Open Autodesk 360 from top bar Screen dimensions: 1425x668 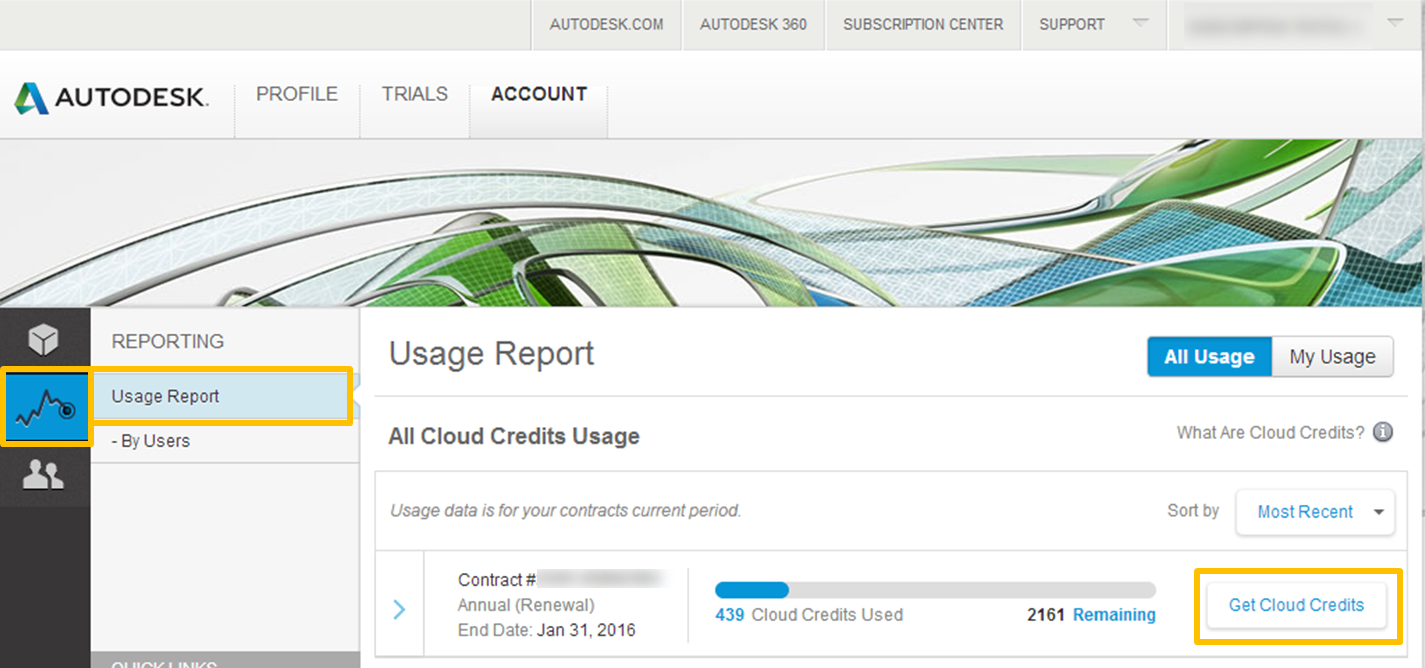tap(753, 24)
